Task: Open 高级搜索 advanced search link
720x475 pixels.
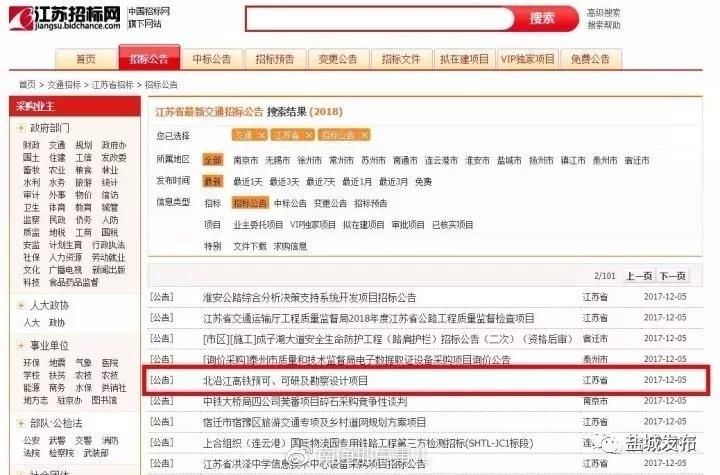Action: [603, 13]
